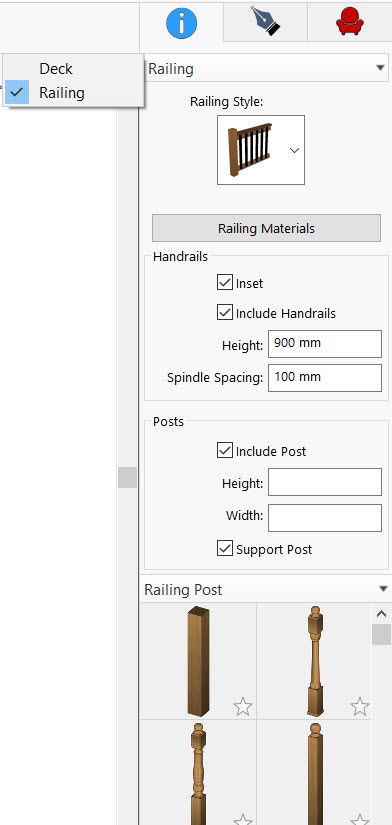392x825 pixels.
Task: Choose the turned post with ball finial
Action: [314, 661]
